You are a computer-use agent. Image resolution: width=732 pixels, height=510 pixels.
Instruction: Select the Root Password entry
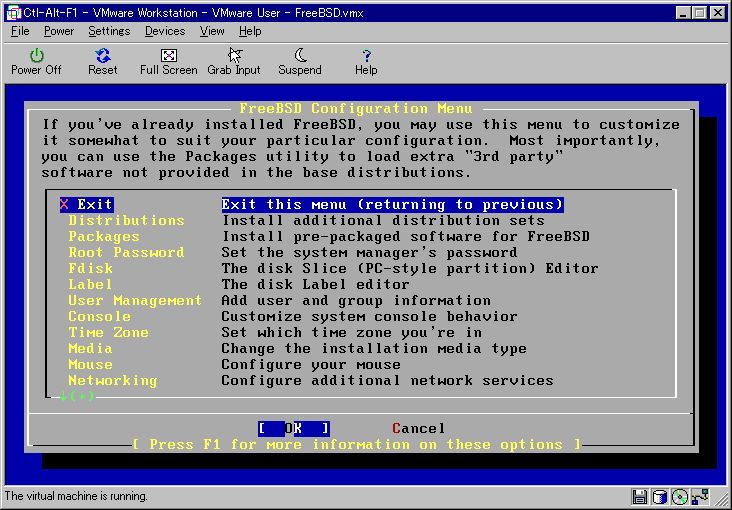coord(126,252)
